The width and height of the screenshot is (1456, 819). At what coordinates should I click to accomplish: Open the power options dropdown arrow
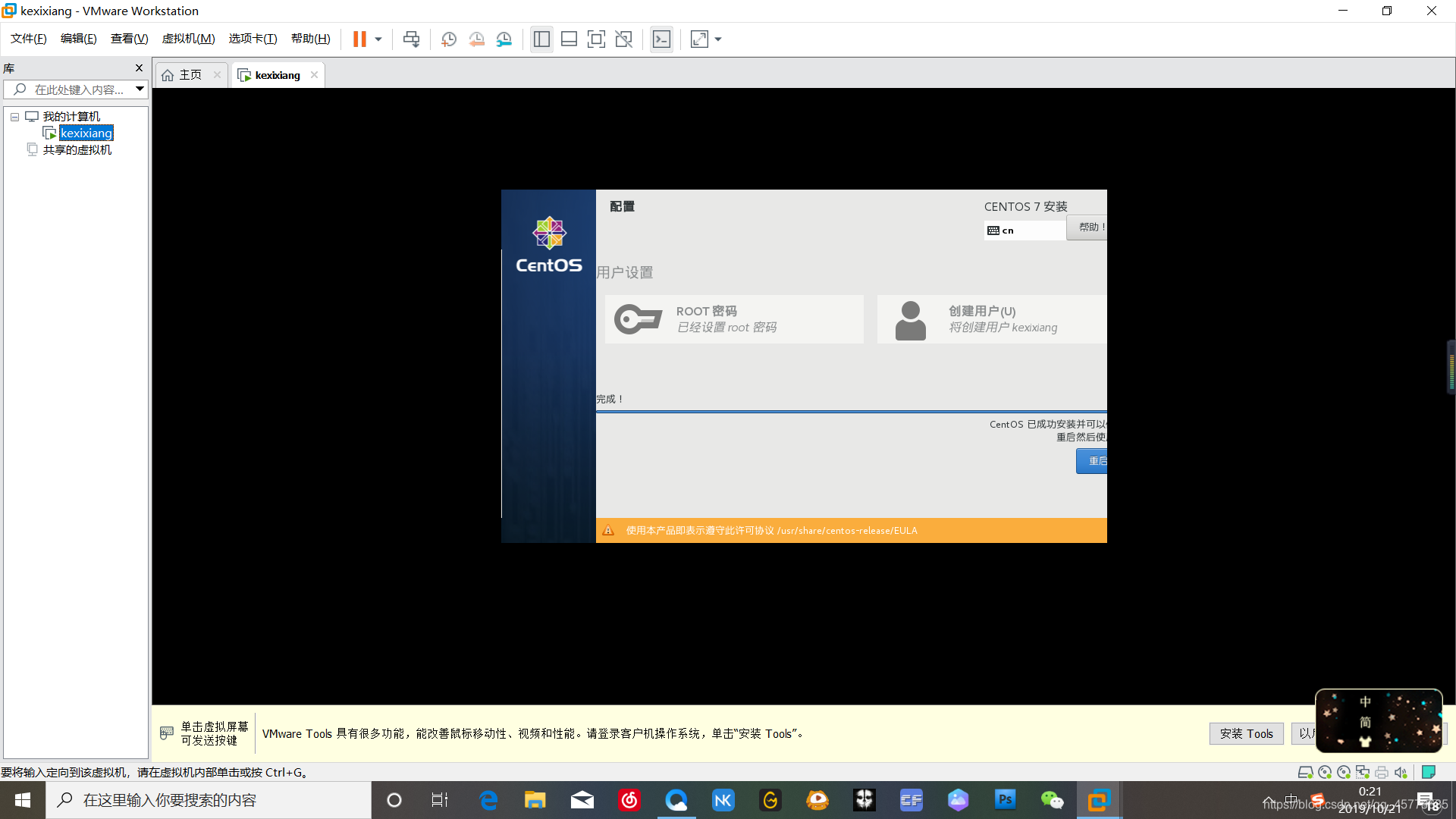[x=378, y=39]
